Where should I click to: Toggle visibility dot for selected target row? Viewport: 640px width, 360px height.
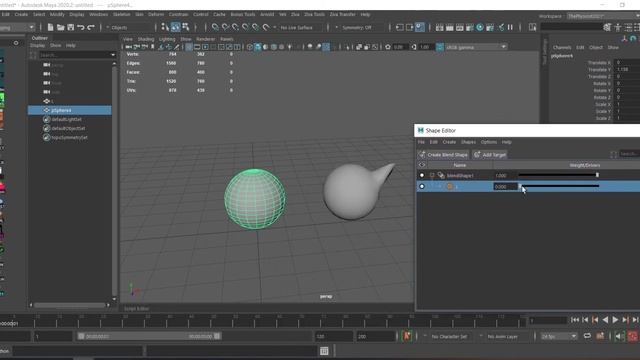click(x=422, y=186)
